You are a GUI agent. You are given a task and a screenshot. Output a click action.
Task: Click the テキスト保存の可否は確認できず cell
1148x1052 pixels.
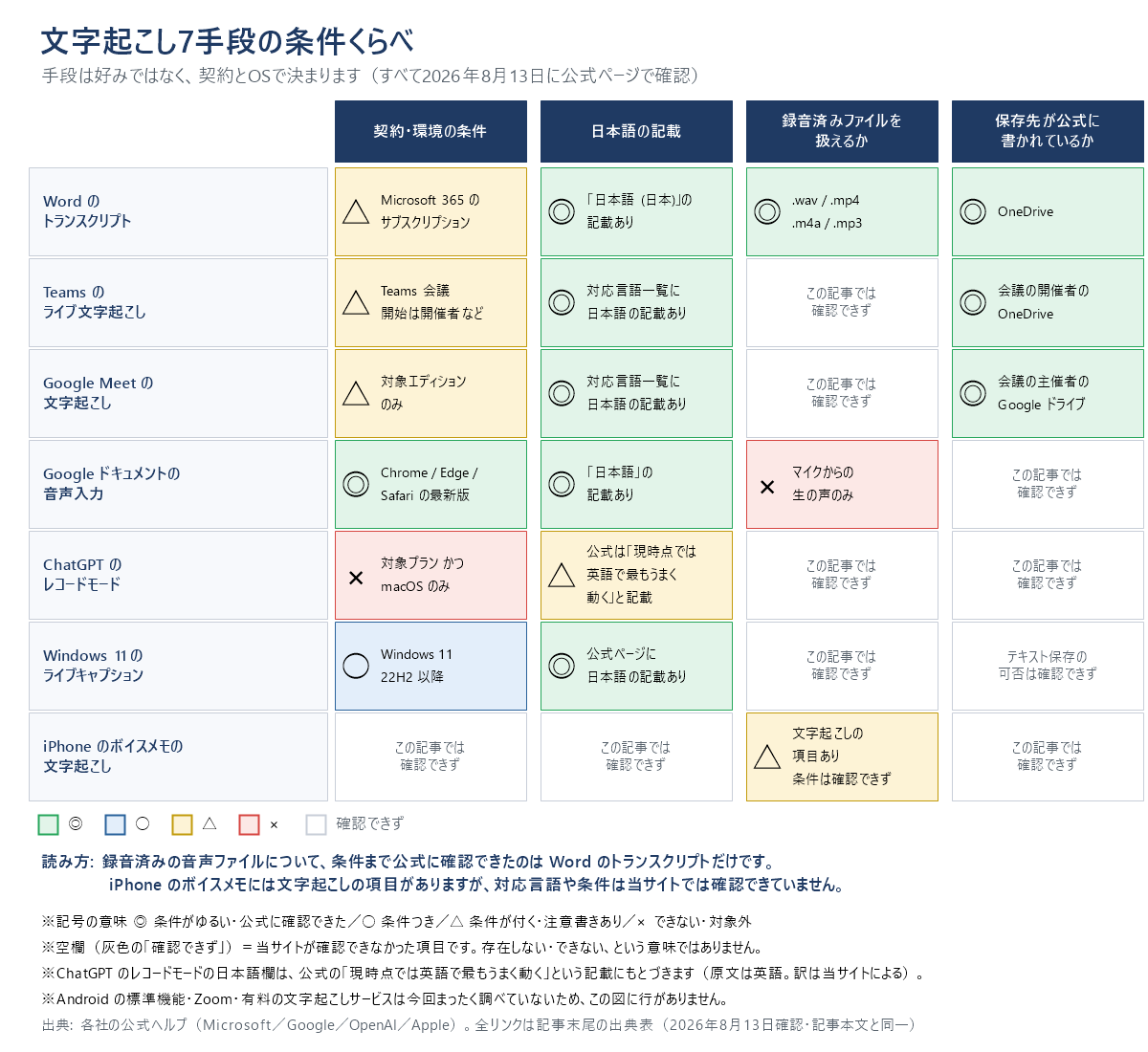click(1048, 666)
